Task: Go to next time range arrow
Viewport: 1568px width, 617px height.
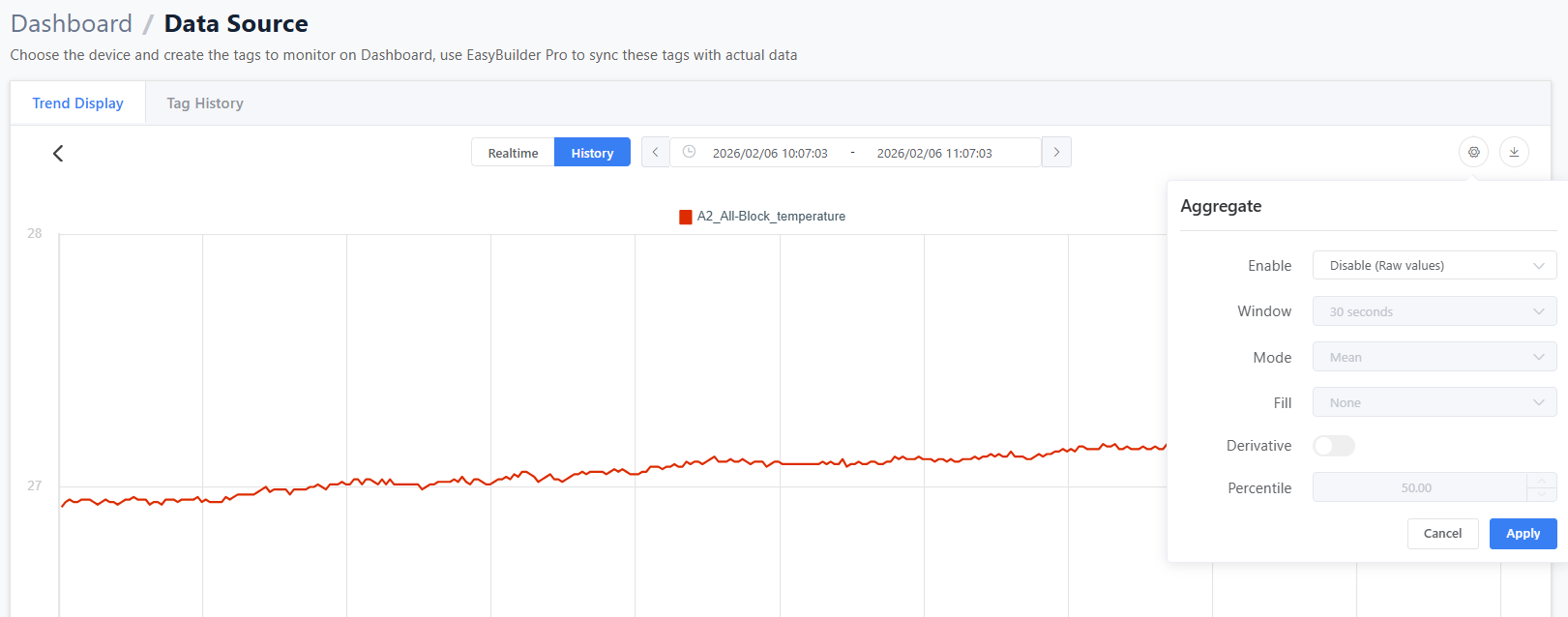Action: point(1056,152)
